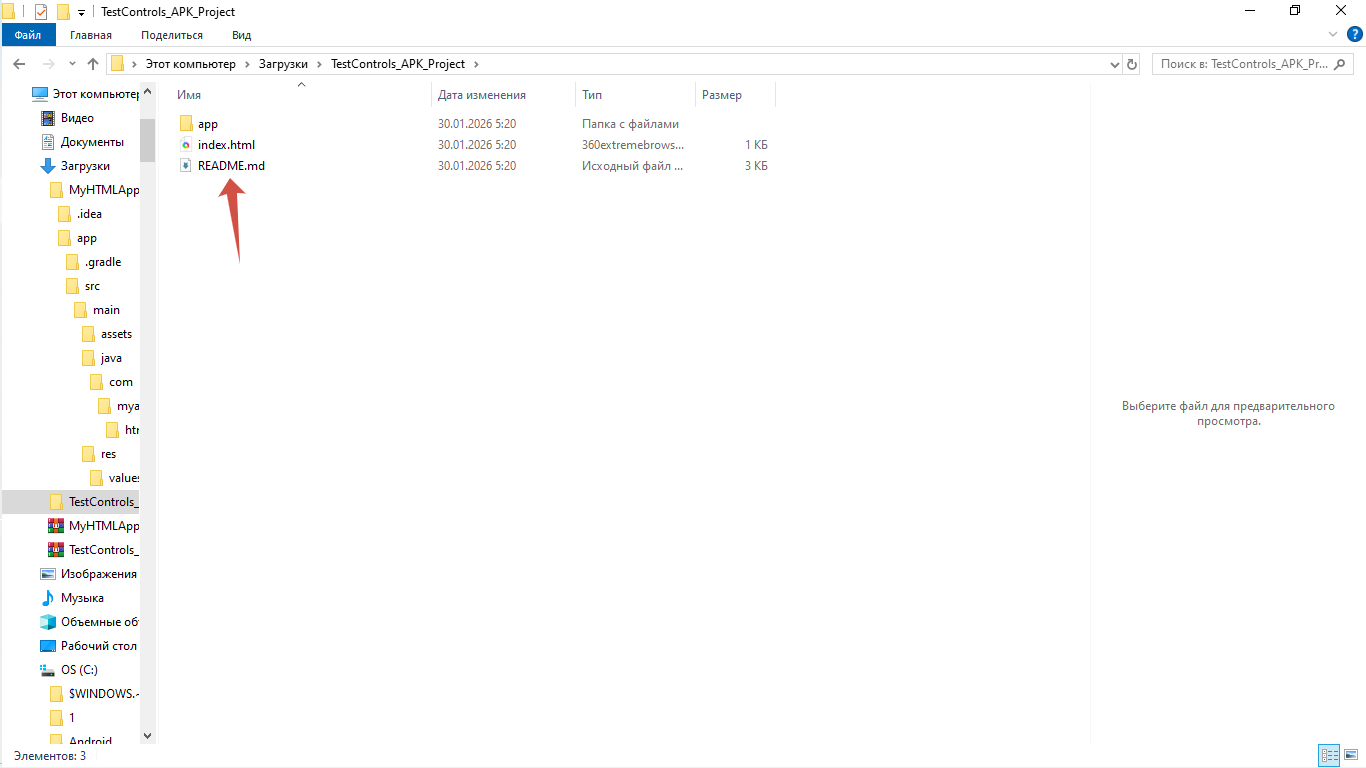The image size is (1366, 768).
Task: Expand the ribbon with chevron
Action: 1334,35
